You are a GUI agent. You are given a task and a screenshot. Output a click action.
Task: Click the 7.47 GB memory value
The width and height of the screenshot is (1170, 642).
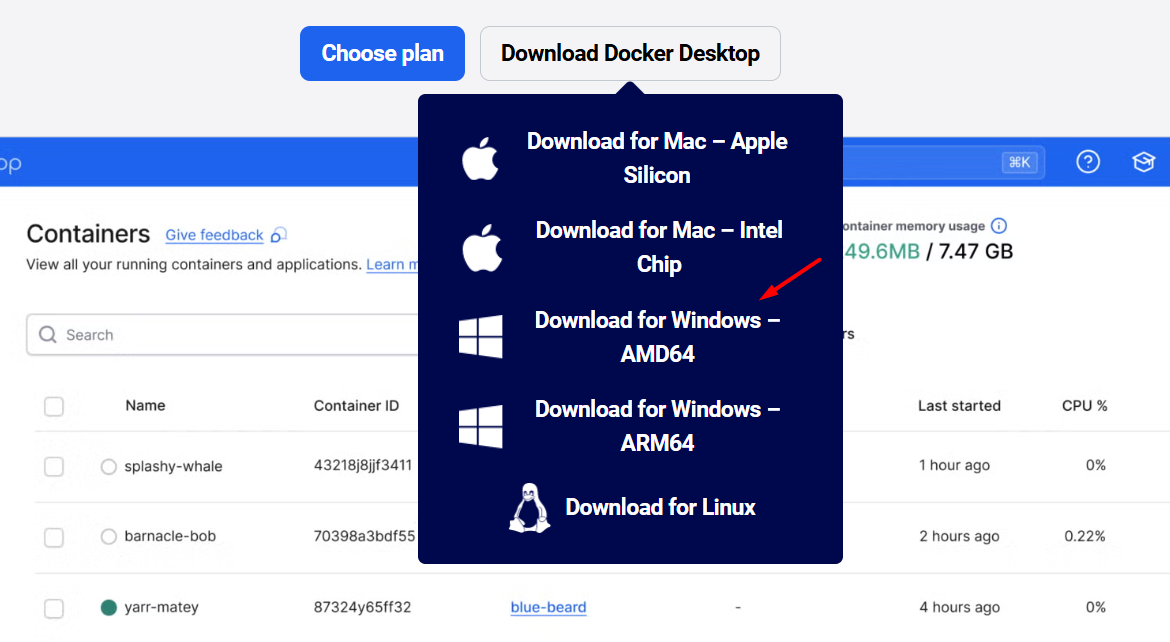(x=975, y=252)
